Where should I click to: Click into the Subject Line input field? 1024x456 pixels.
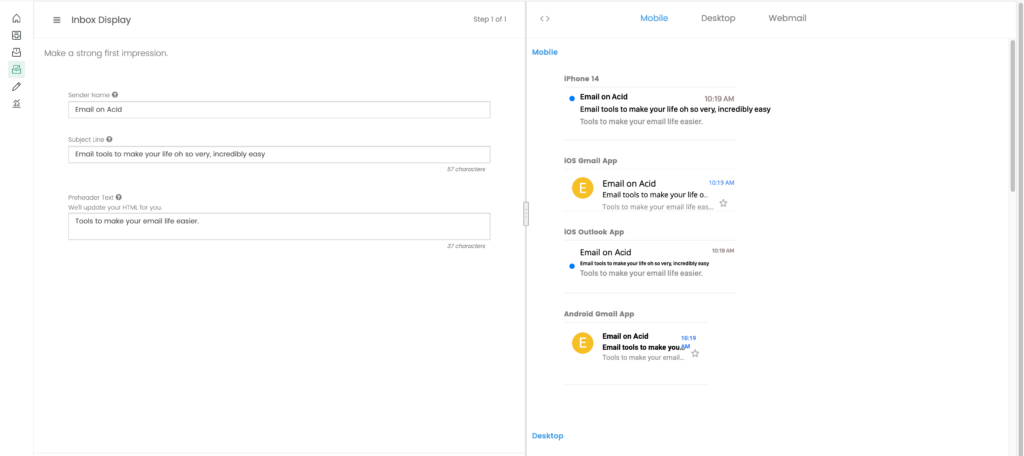(x=279, y=154)
